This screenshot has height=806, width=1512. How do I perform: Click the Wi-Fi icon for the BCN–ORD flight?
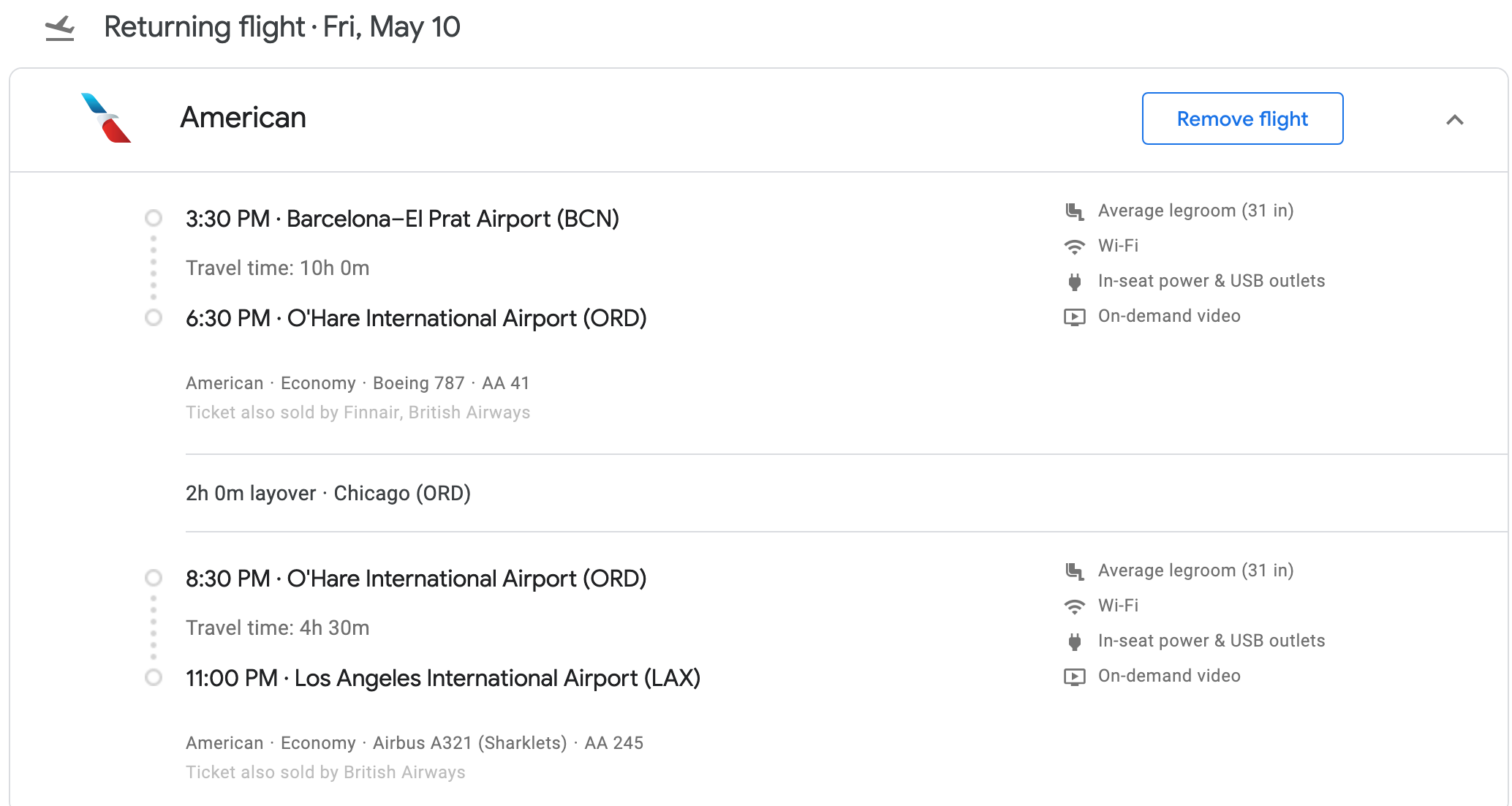[1074, 246]
